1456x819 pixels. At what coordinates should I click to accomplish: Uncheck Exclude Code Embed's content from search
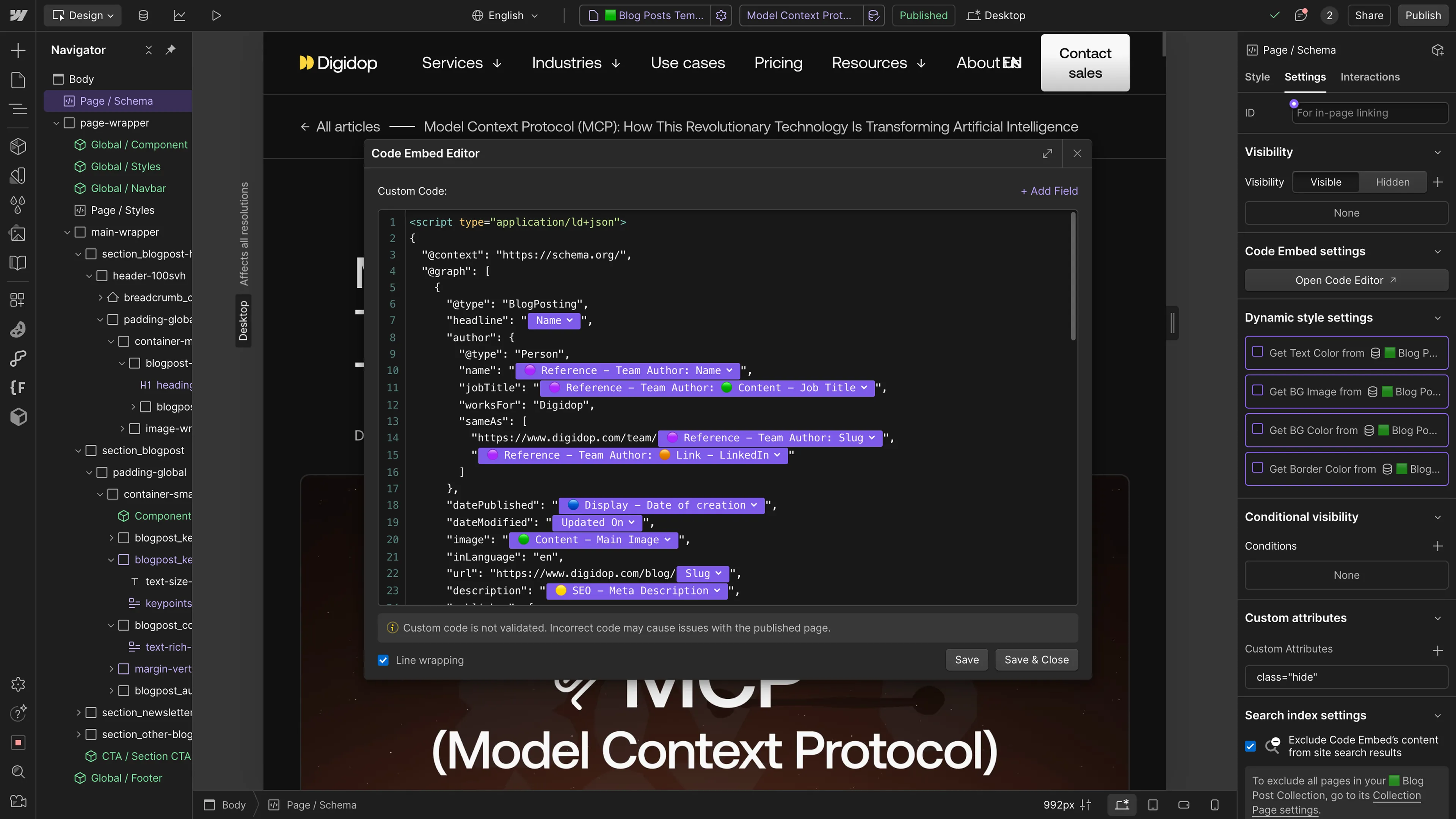point(1250,746)
